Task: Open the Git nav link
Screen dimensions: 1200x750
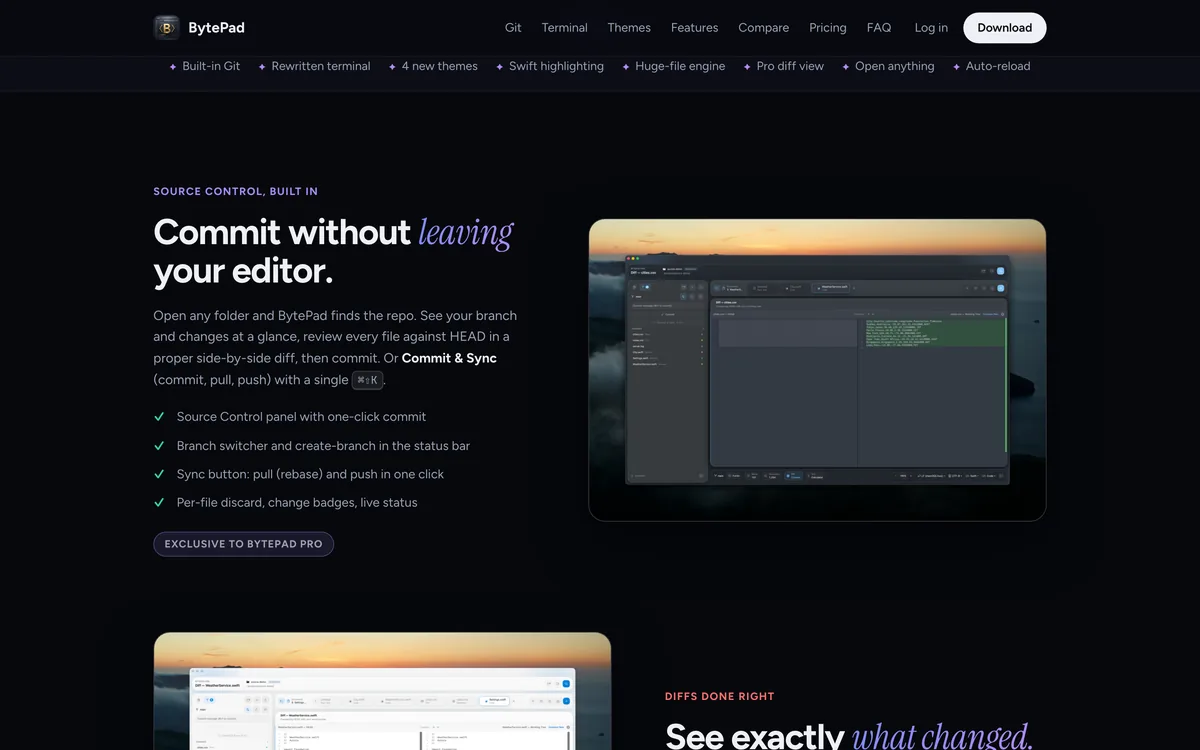Action: (x=513, y=28)
